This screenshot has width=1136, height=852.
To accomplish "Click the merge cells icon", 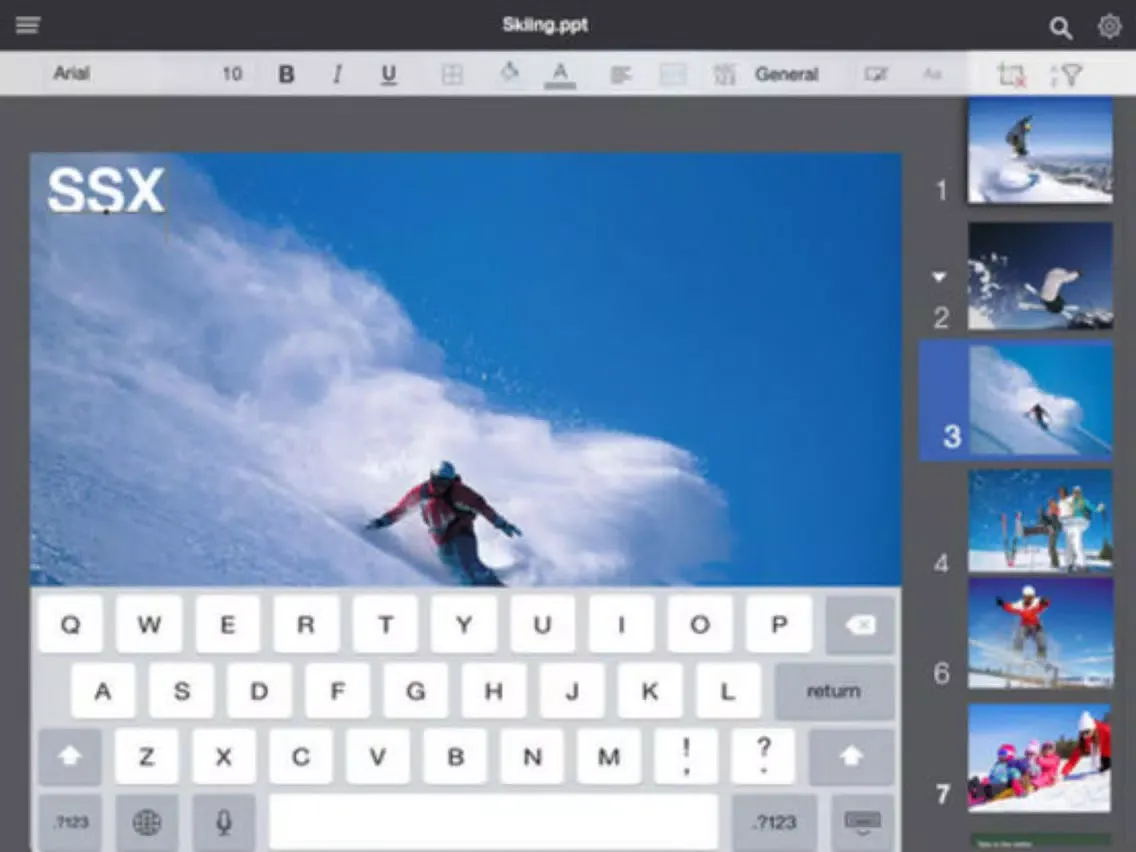I will 673,74.
